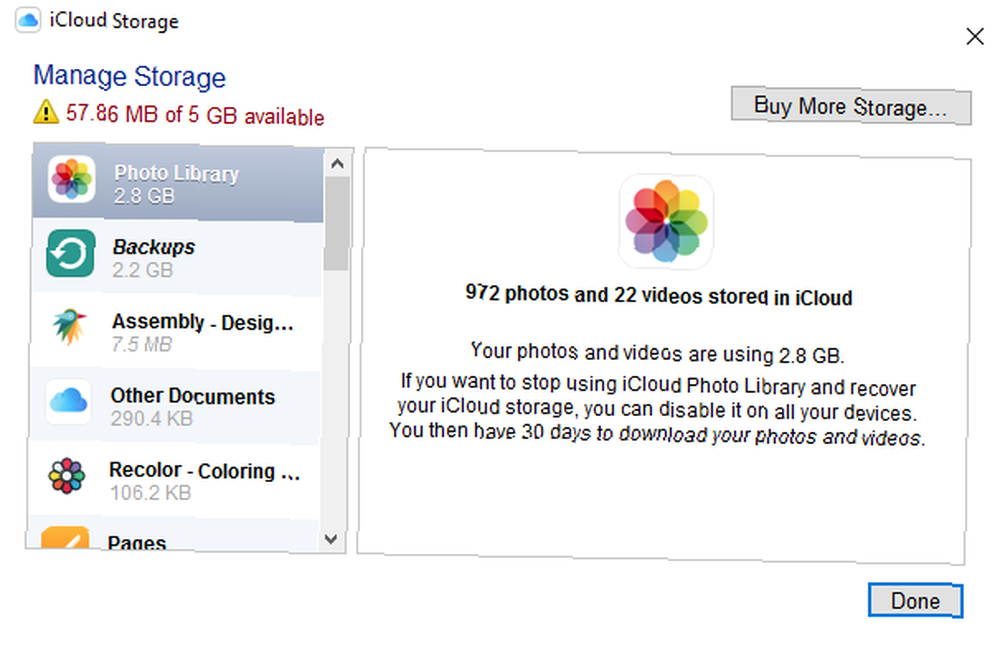The width and height of the screenshot is (1000, 645).
Task: Close the iCloud Storage window
Action: coord(974,36)
